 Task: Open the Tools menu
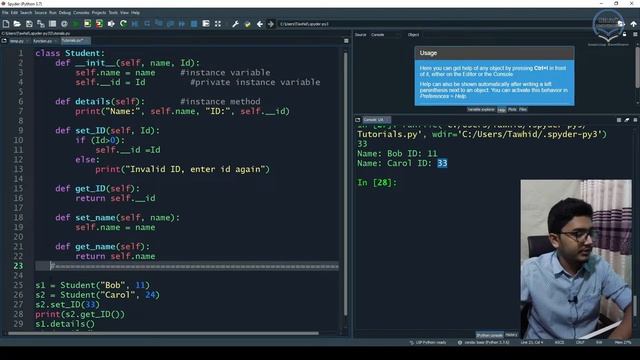(x=113, y=13)
